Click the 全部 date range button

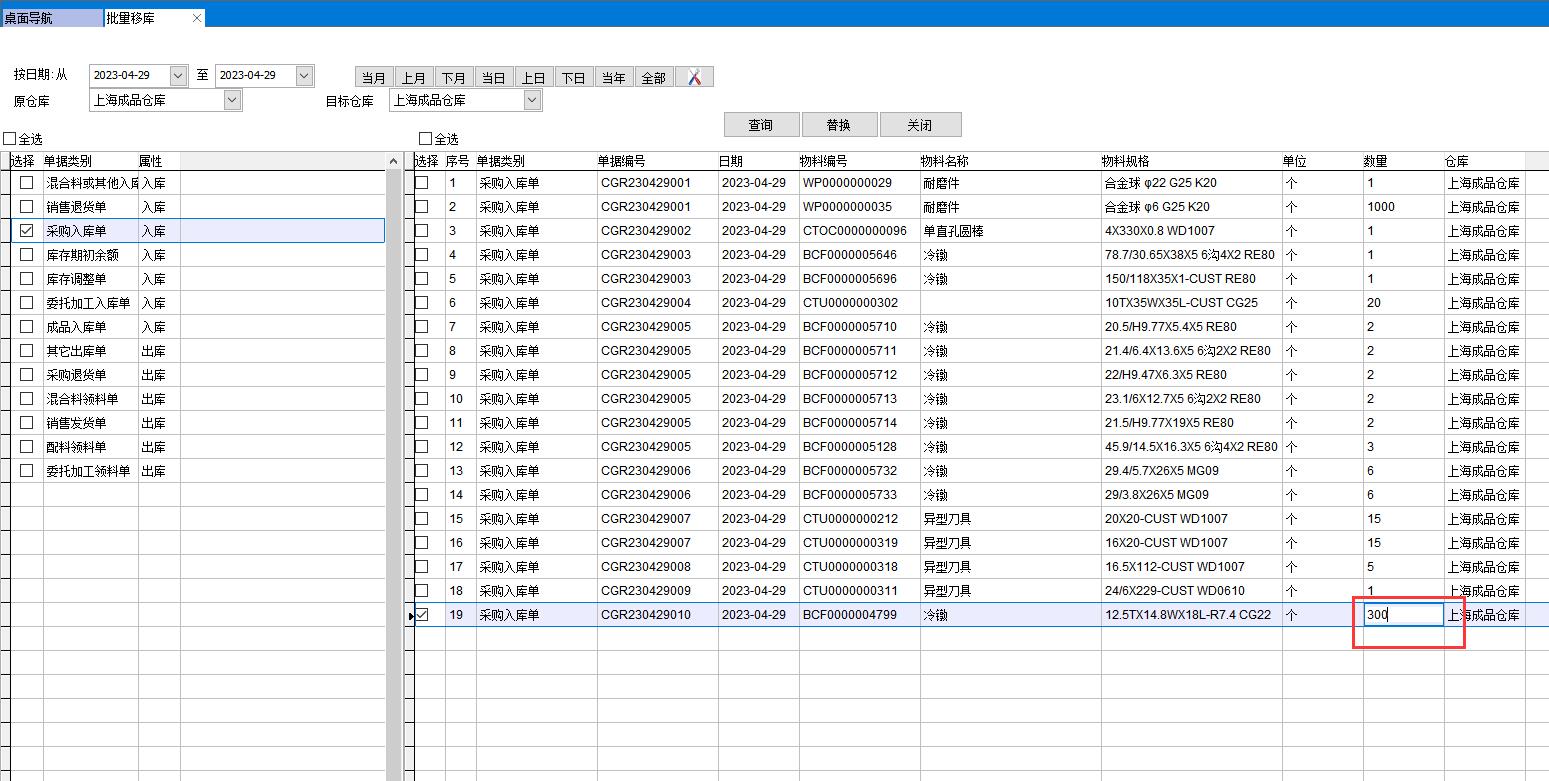pyautogui.click(x=653, y=78)
